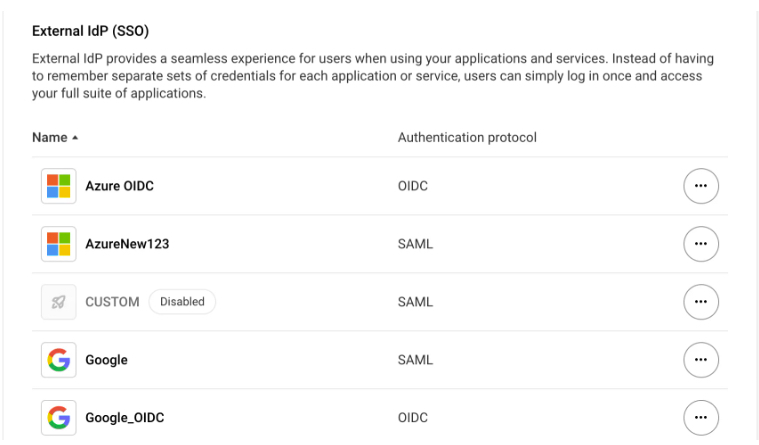Click the Disabled badge on CUSTOM
The image size is (759, 445).
[182, 302]
